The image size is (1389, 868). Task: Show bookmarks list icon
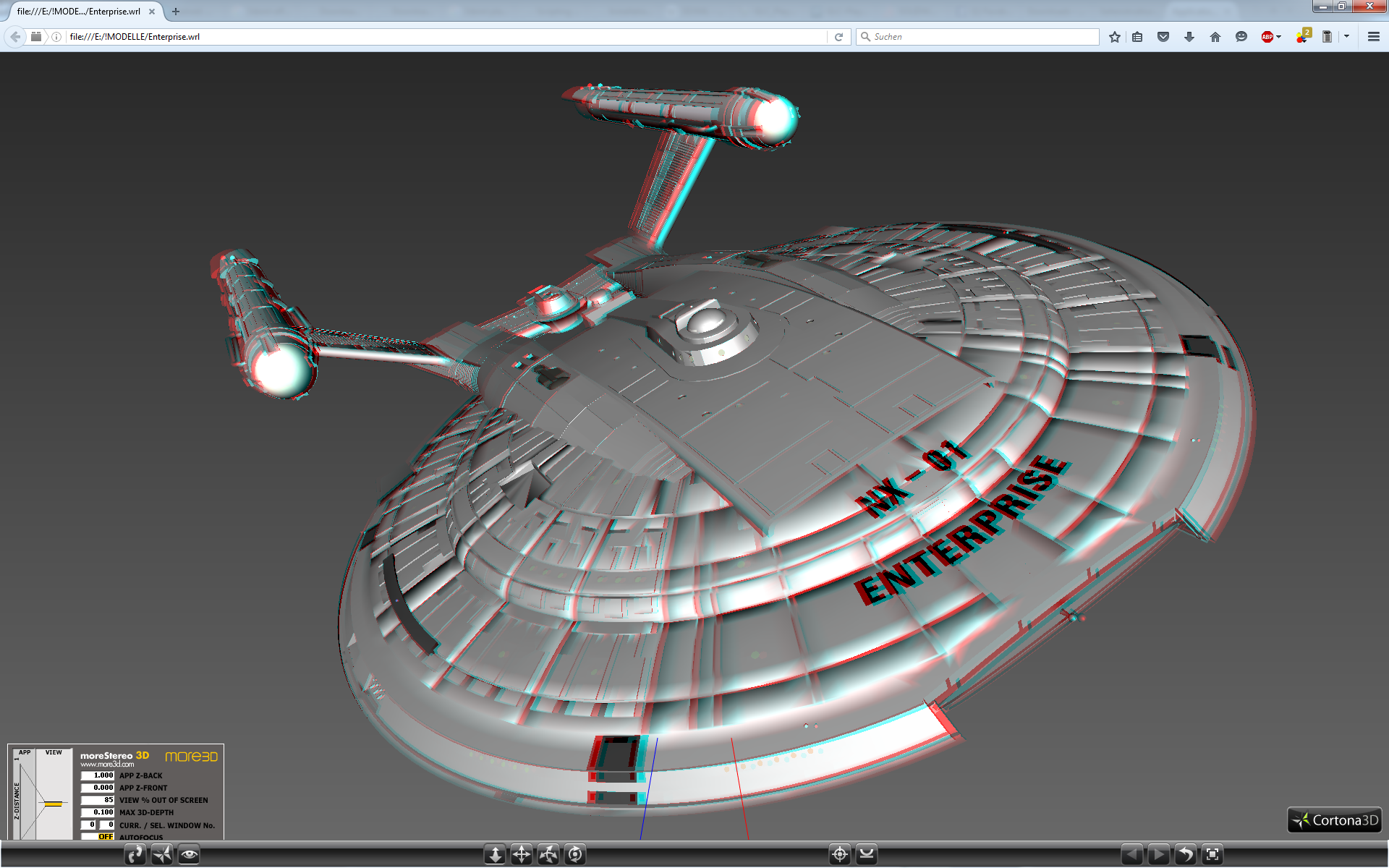coord(1138,37)
